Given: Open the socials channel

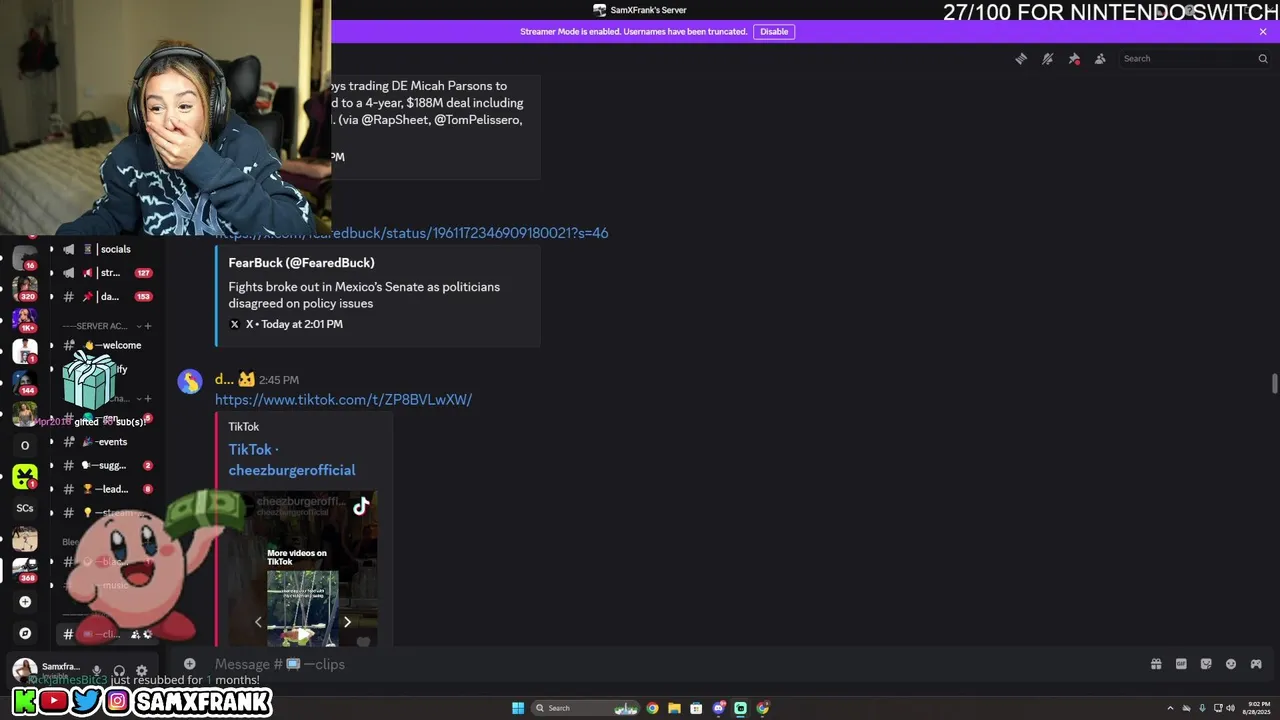Looking at the screenshot, I should point(106,249).
